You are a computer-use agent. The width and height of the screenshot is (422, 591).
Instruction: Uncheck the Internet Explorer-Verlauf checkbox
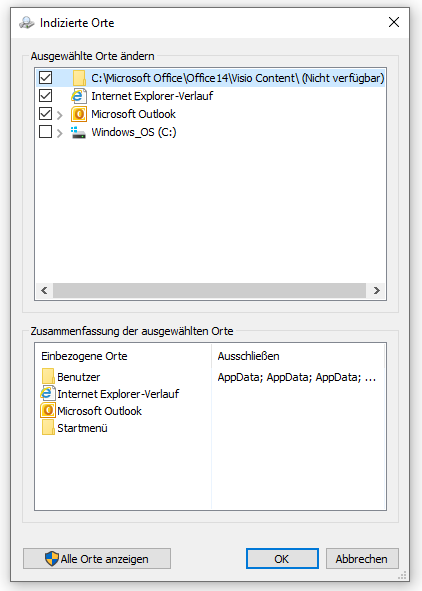click(x=46, y=96)
